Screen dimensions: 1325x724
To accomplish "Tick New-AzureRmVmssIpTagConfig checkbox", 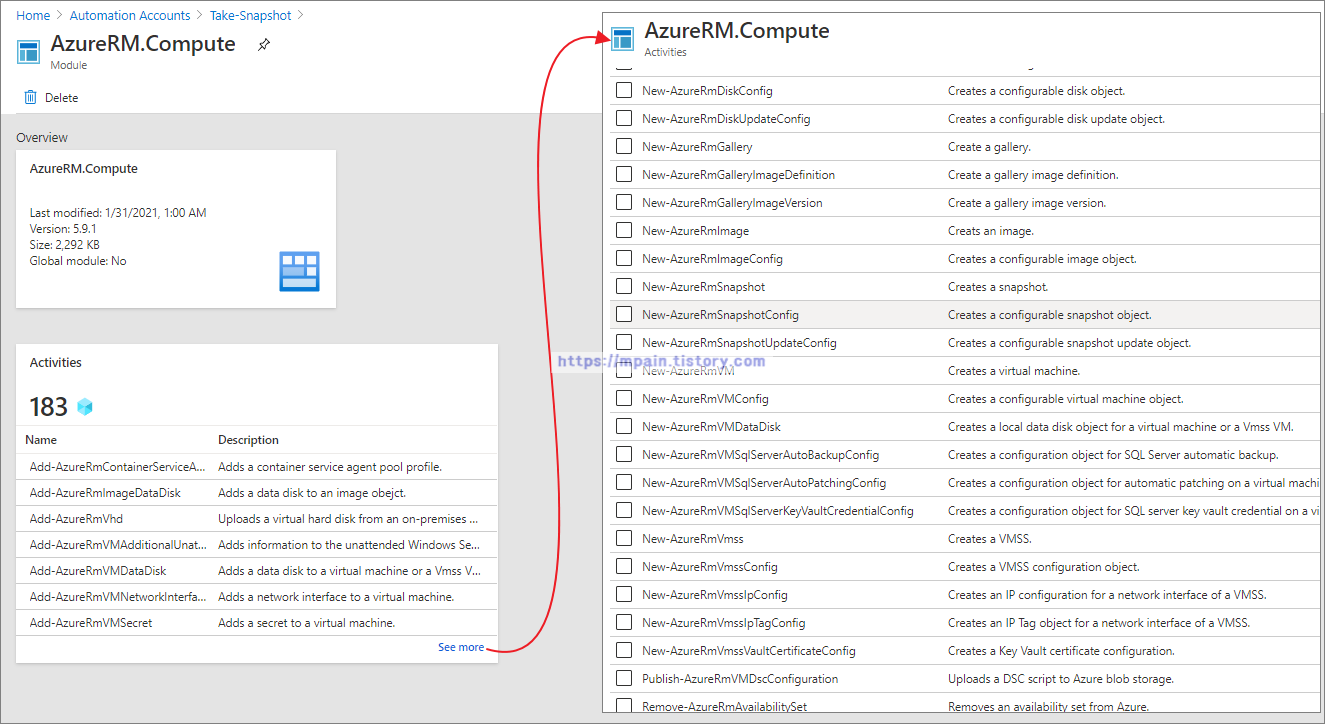I will pos(624,622).
